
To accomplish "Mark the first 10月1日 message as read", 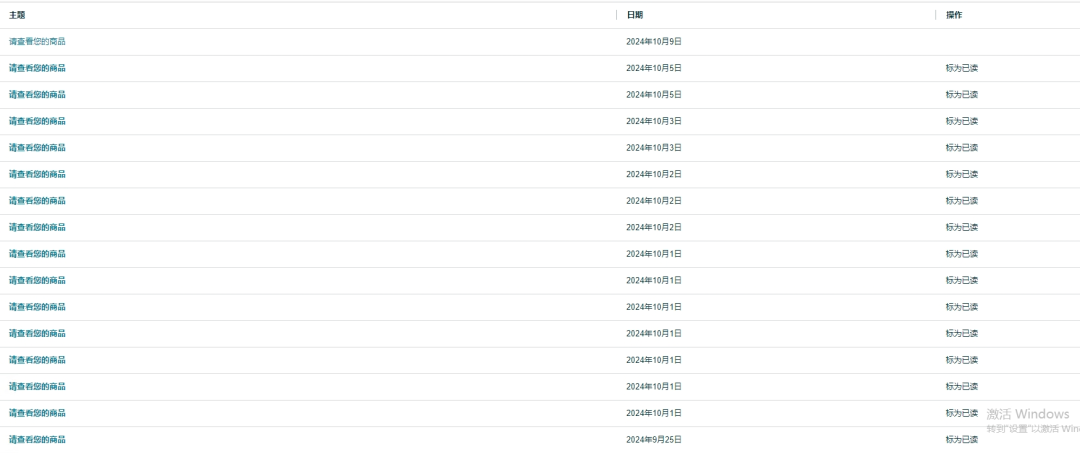I will coord(962,253).
